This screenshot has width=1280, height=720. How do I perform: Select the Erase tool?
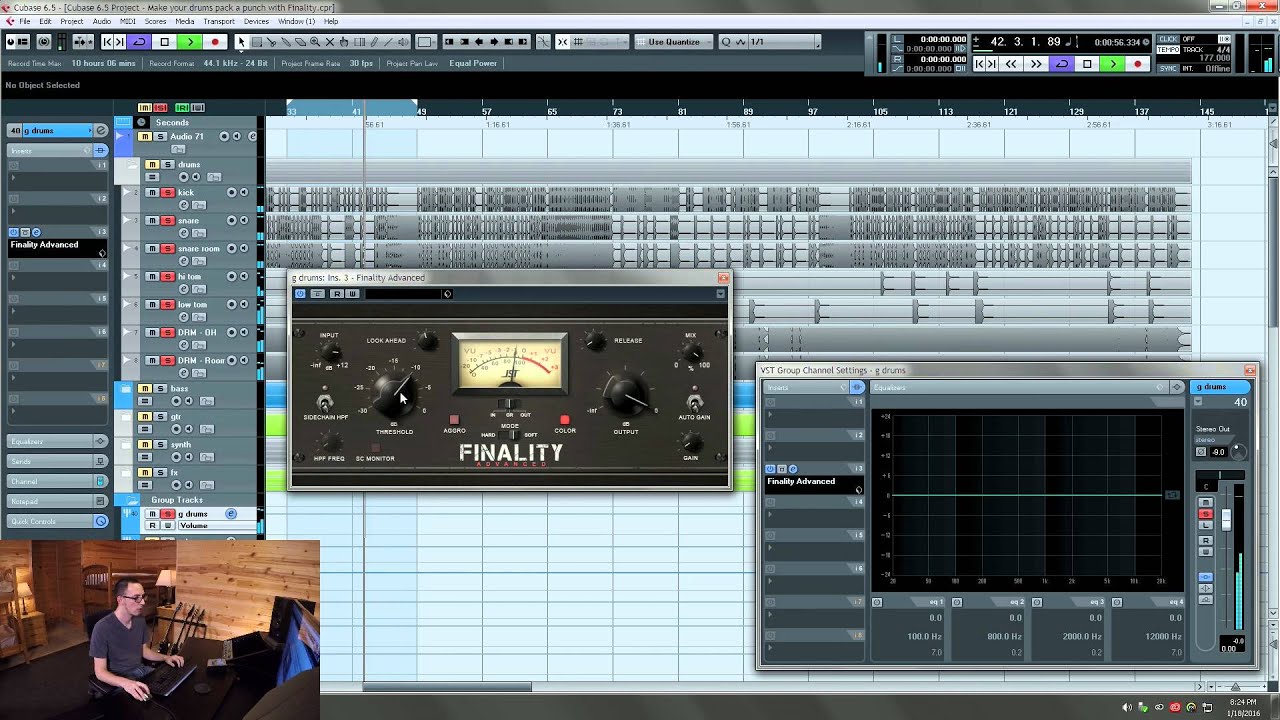tap(300, 42)
